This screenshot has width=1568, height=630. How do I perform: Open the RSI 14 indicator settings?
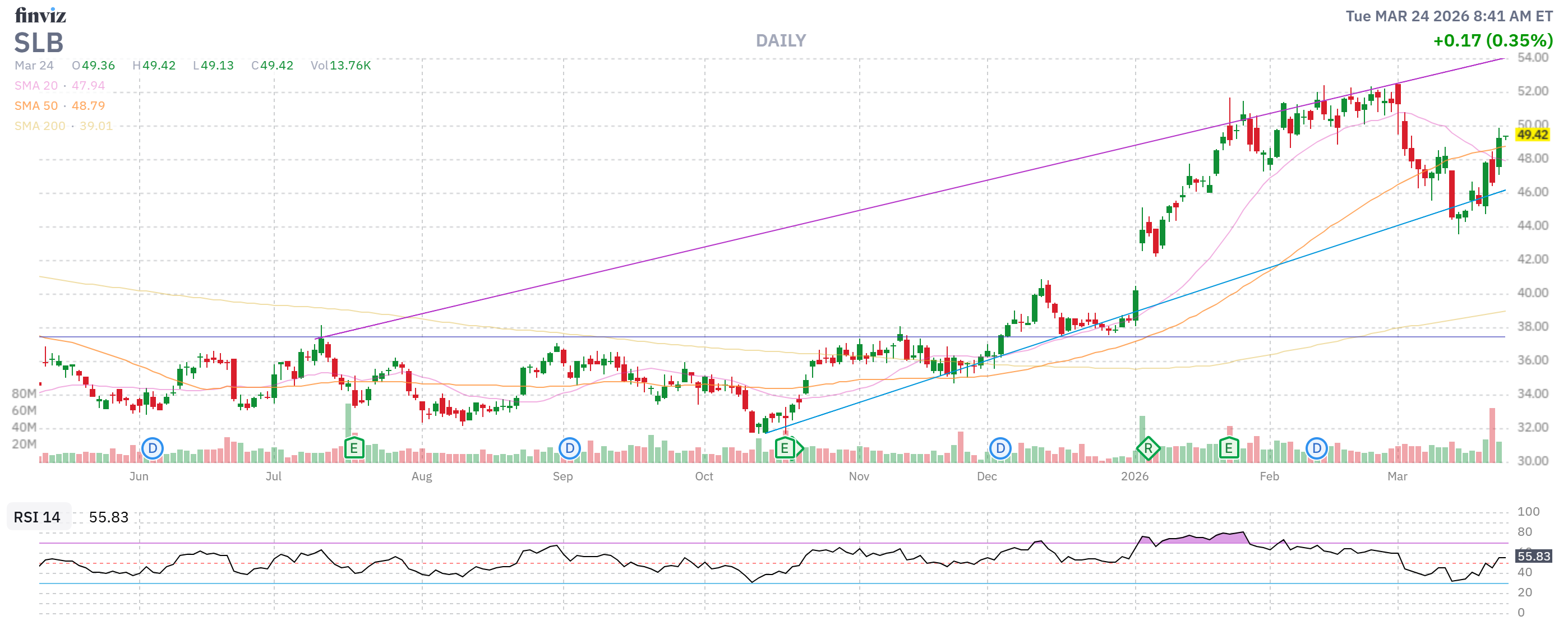pos(37,517)
